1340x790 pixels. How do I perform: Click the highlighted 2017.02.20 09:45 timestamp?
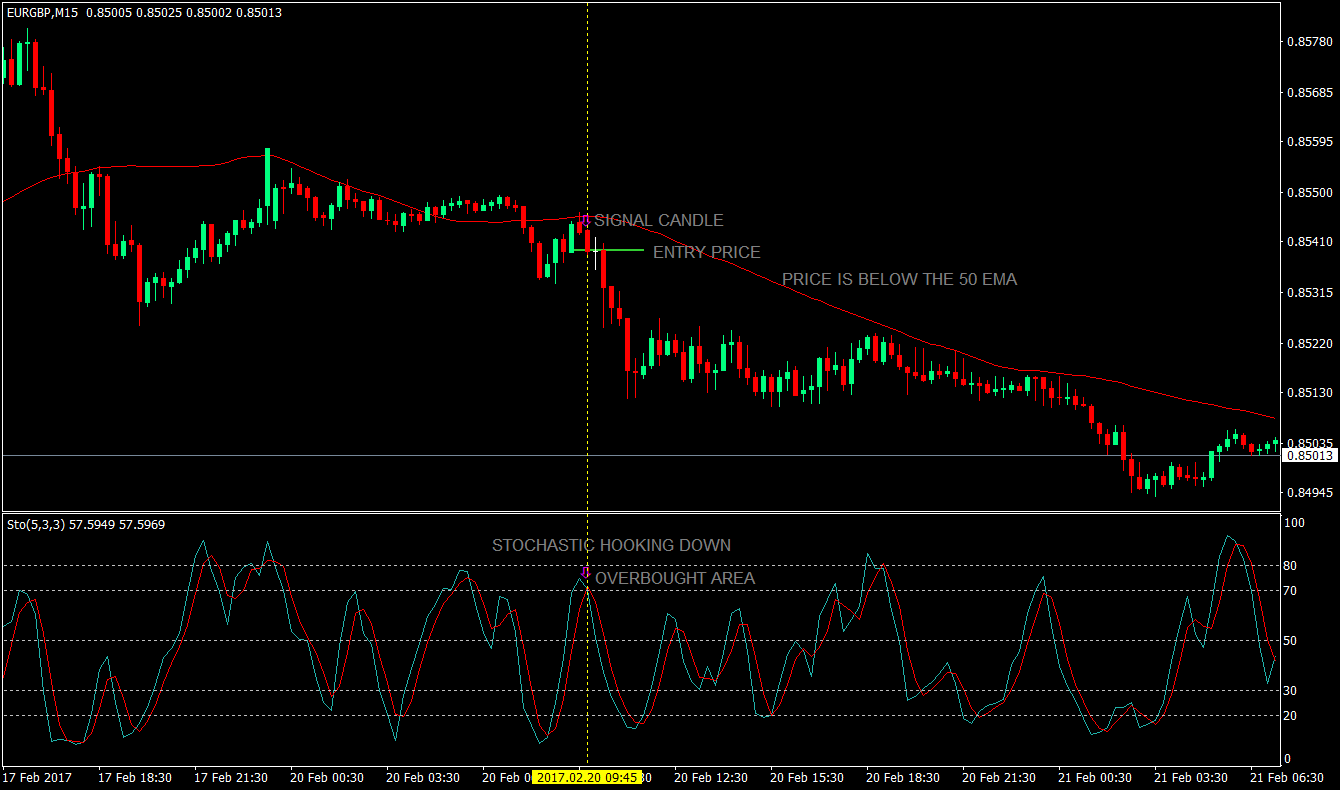(x=589, y=777)
